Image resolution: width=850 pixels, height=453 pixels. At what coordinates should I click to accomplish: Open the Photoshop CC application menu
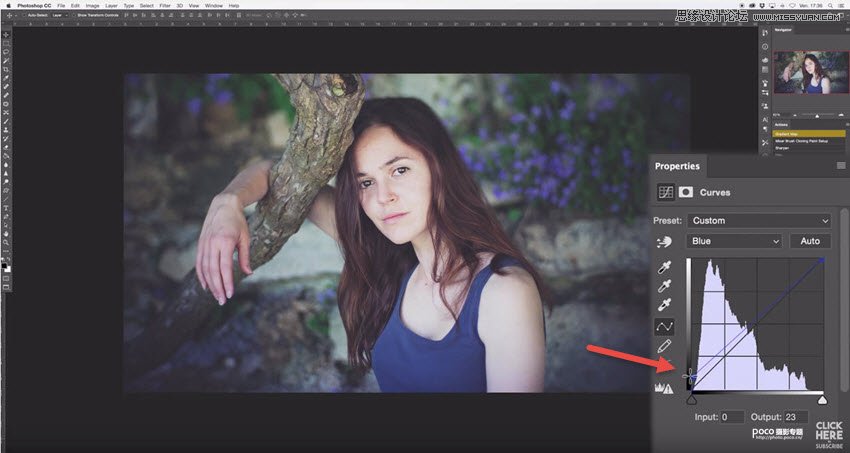(x=34, y=5)
